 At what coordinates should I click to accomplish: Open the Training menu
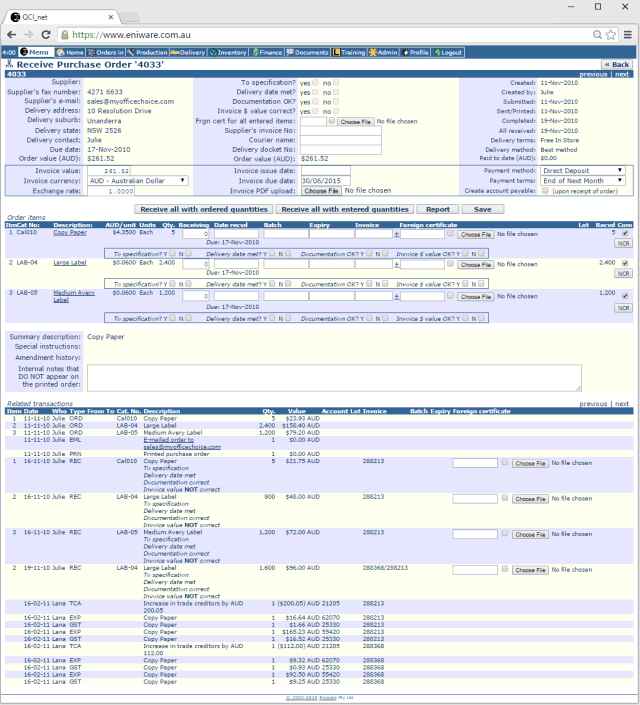[349, 52]
